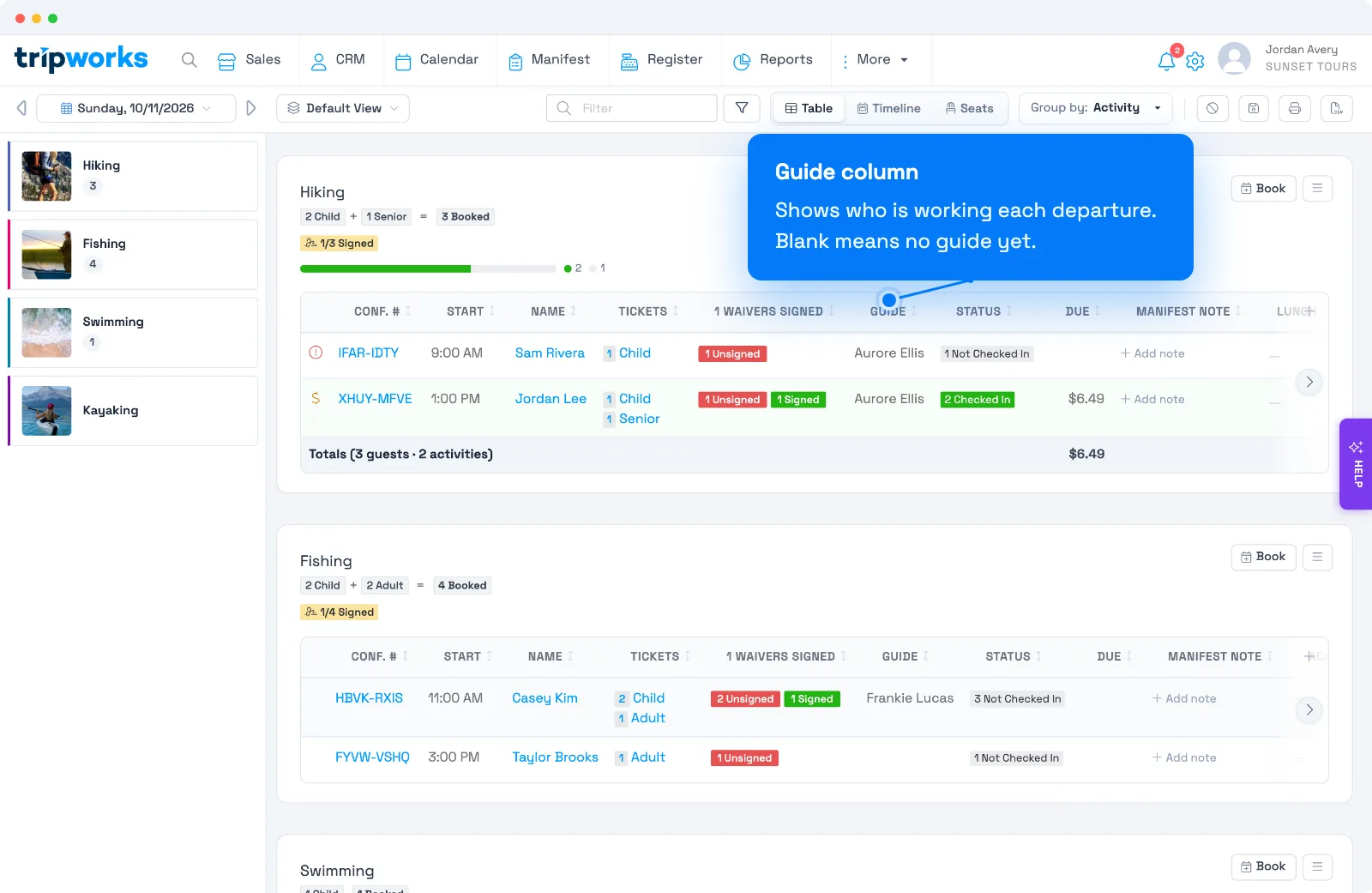Expand Fishing table row chevron arrow
Image resolution: width=1372 pixels, height=893 pixels.
[x=1309, y=709]
